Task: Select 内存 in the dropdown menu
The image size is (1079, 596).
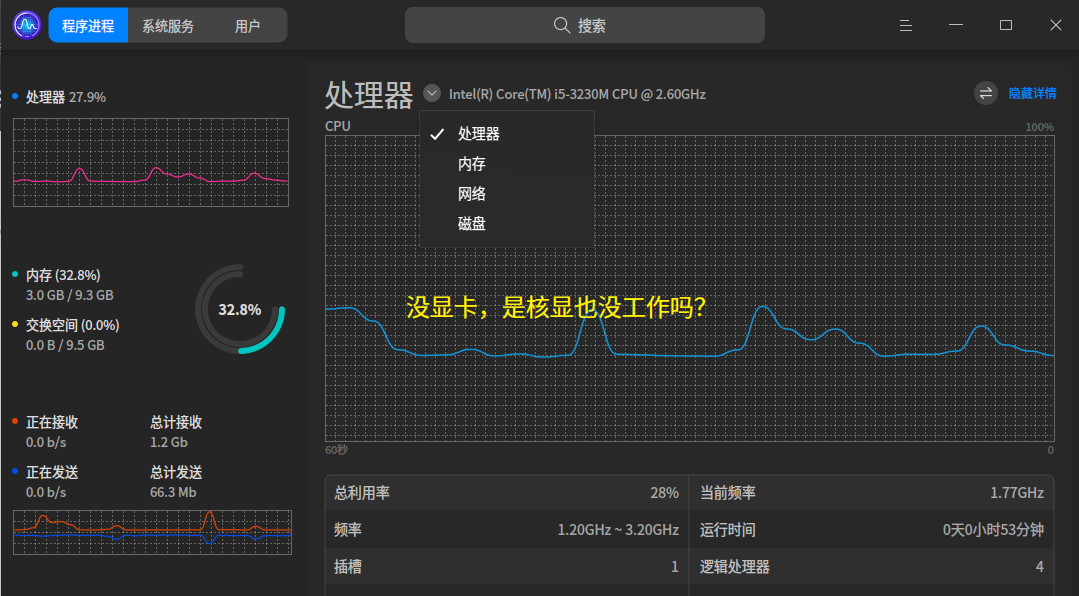Action: (x=506, y=164)
